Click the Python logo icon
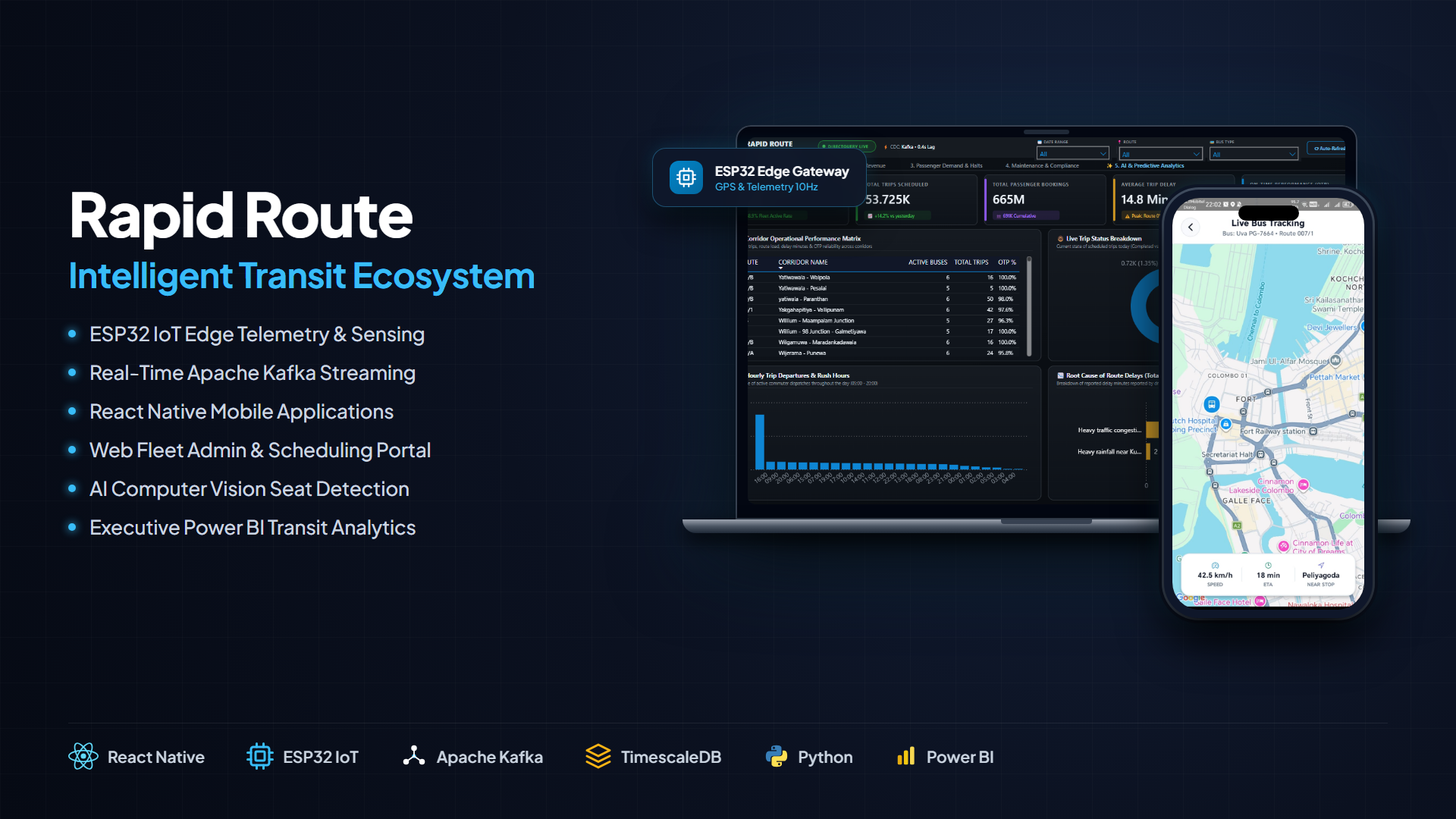This screenshot has height=819, width=1456. [x=777, y=756]
